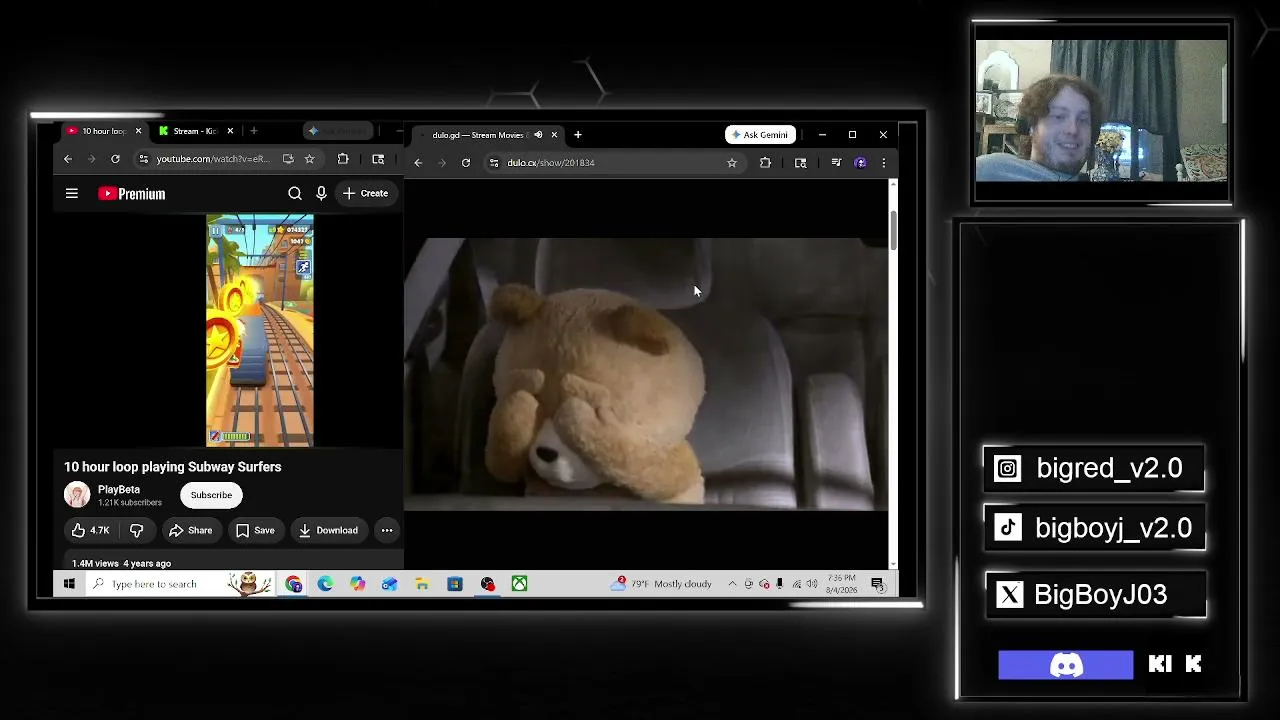The width and height of the screenshot is (1280, 720).
Task: Download the Subway Surfers video
Action: tap(328, 530)
